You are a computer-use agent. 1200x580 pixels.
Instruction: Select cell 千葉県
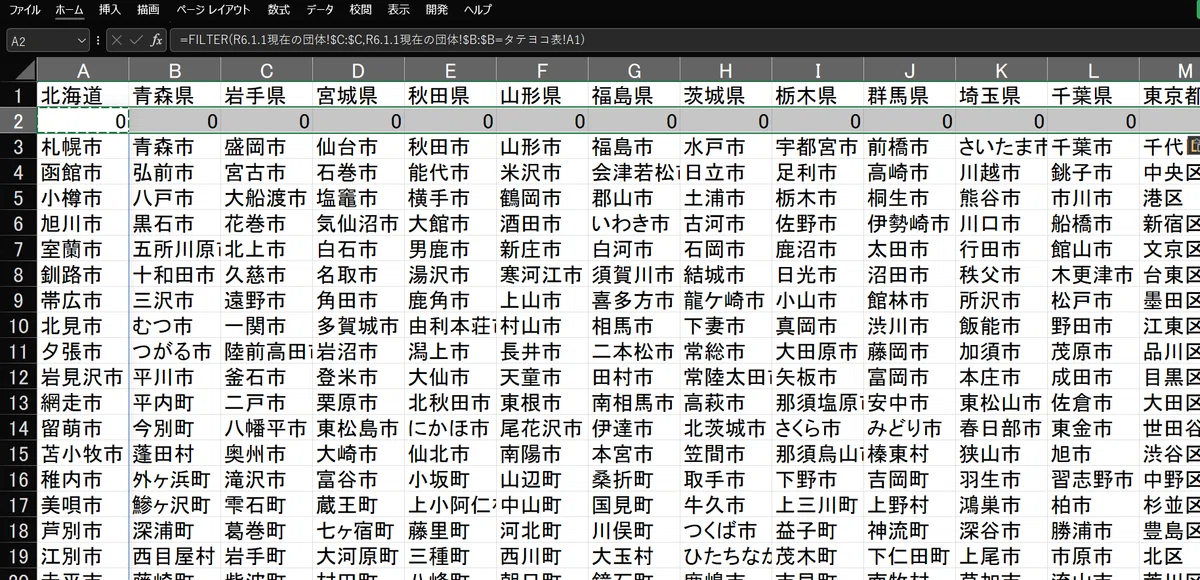coord(1094,95)
